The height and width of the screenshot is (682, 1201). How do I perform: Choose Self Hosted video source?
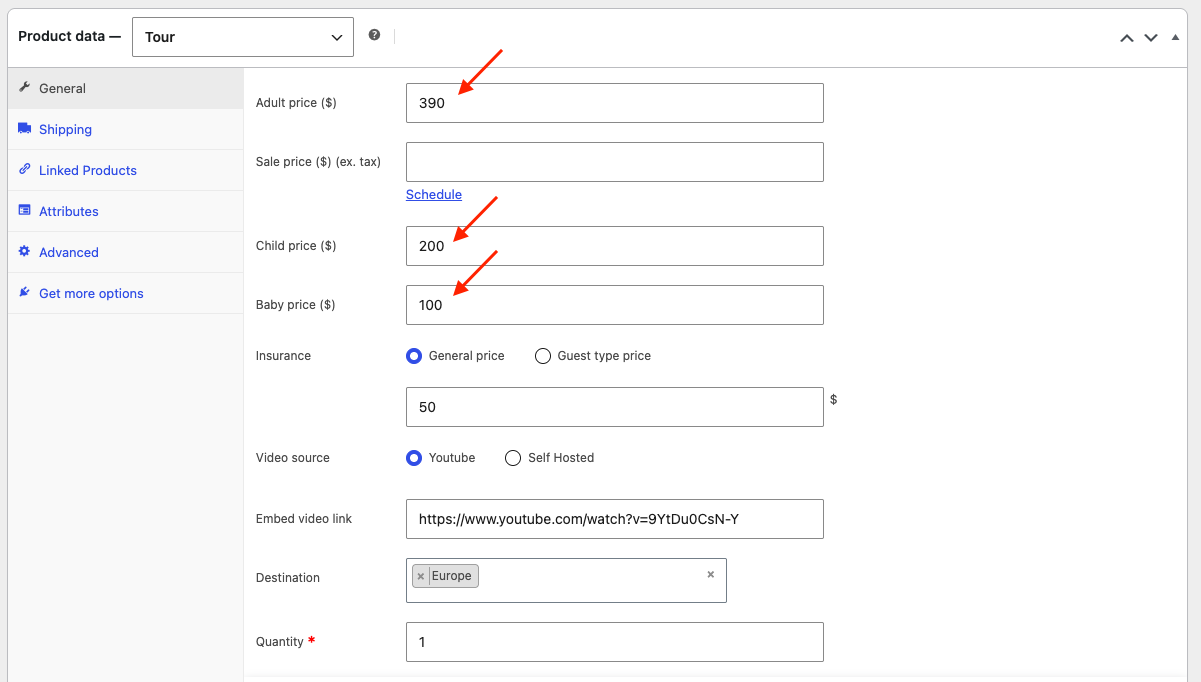[513, 458]
